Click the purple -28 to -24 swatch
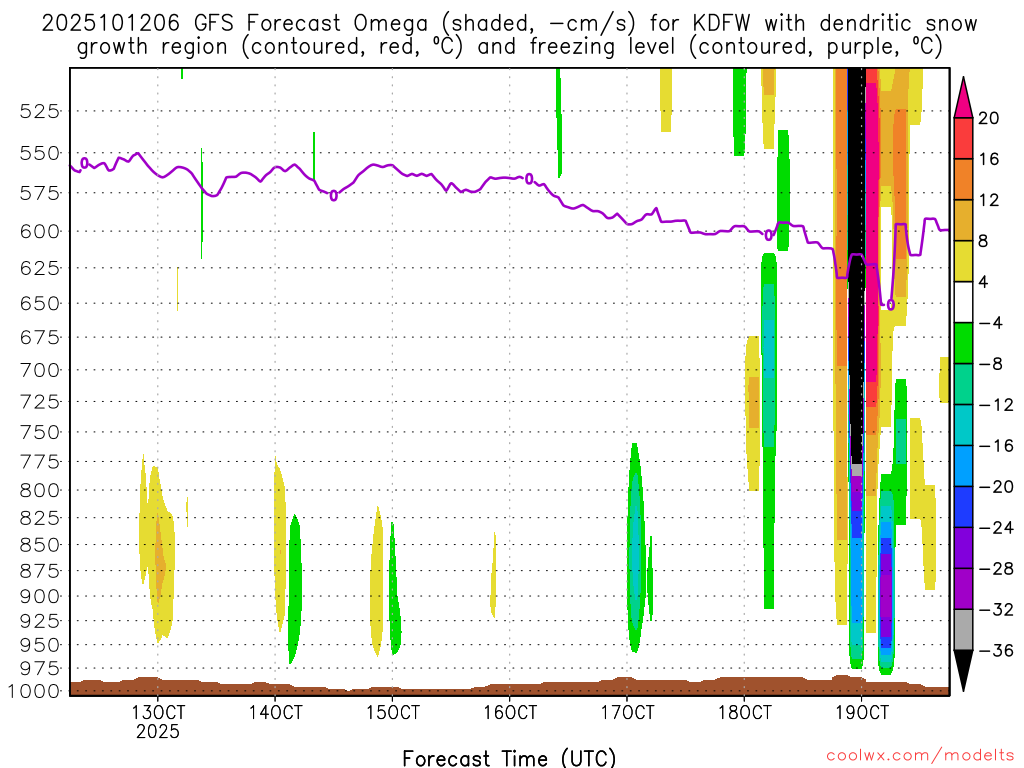 963,547
